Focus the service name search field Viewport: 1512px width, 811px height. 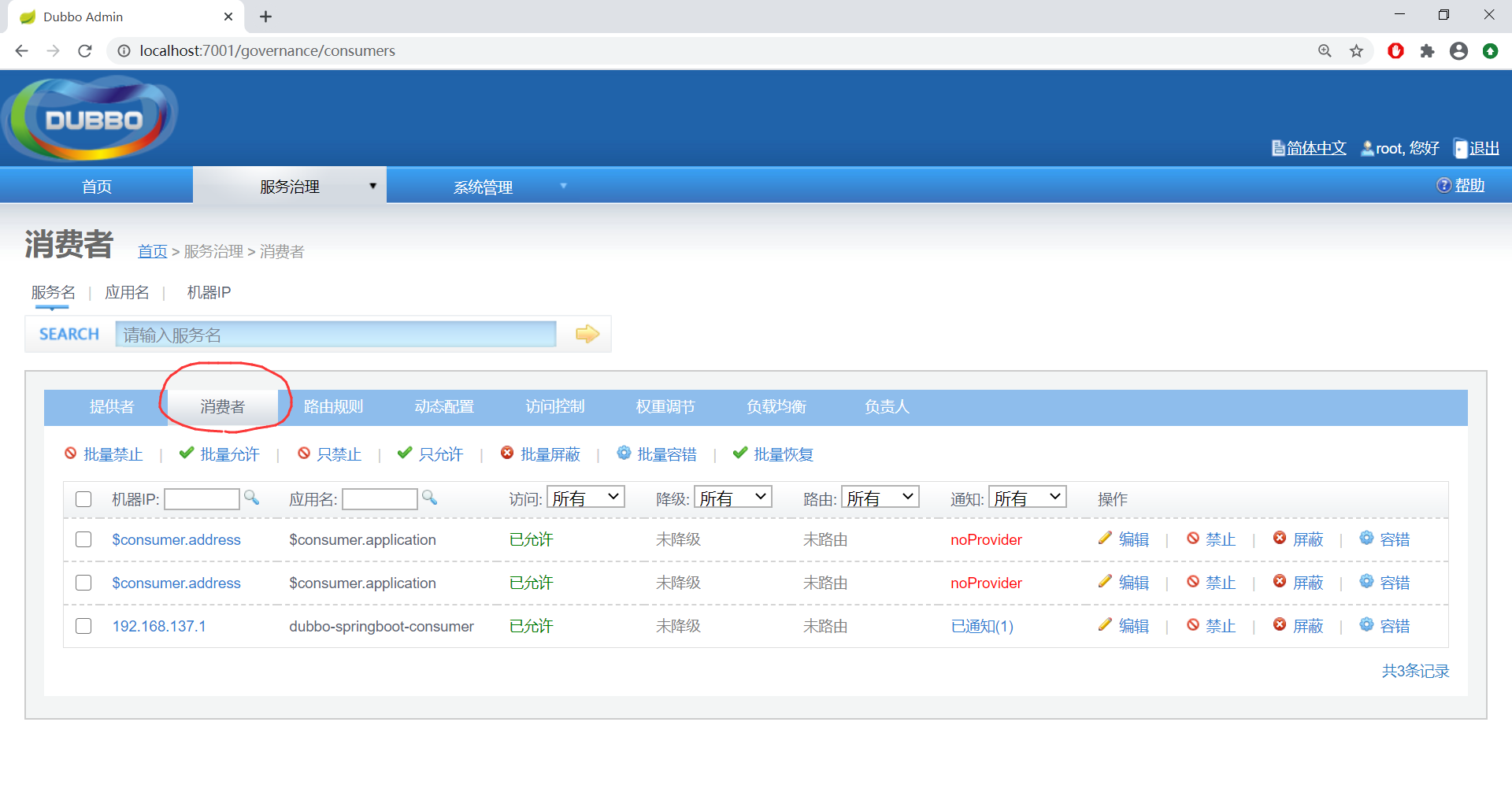335,334
